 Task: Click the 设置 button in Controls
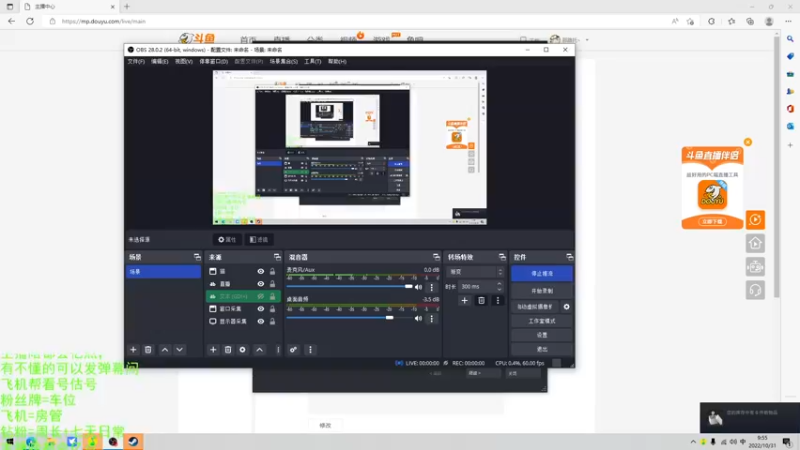542,335
